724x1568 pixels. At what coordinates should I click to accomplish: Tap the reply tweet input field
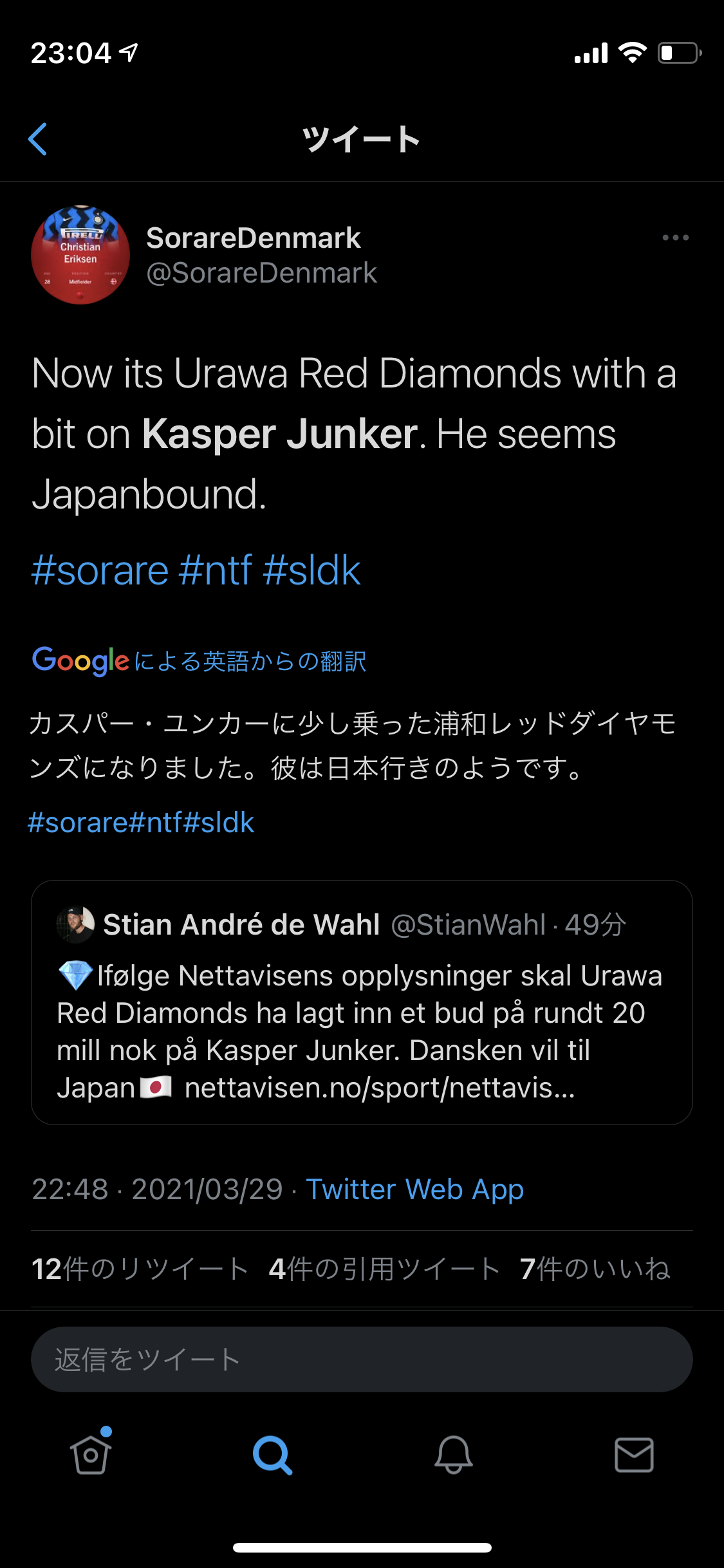click(362, 1359)
